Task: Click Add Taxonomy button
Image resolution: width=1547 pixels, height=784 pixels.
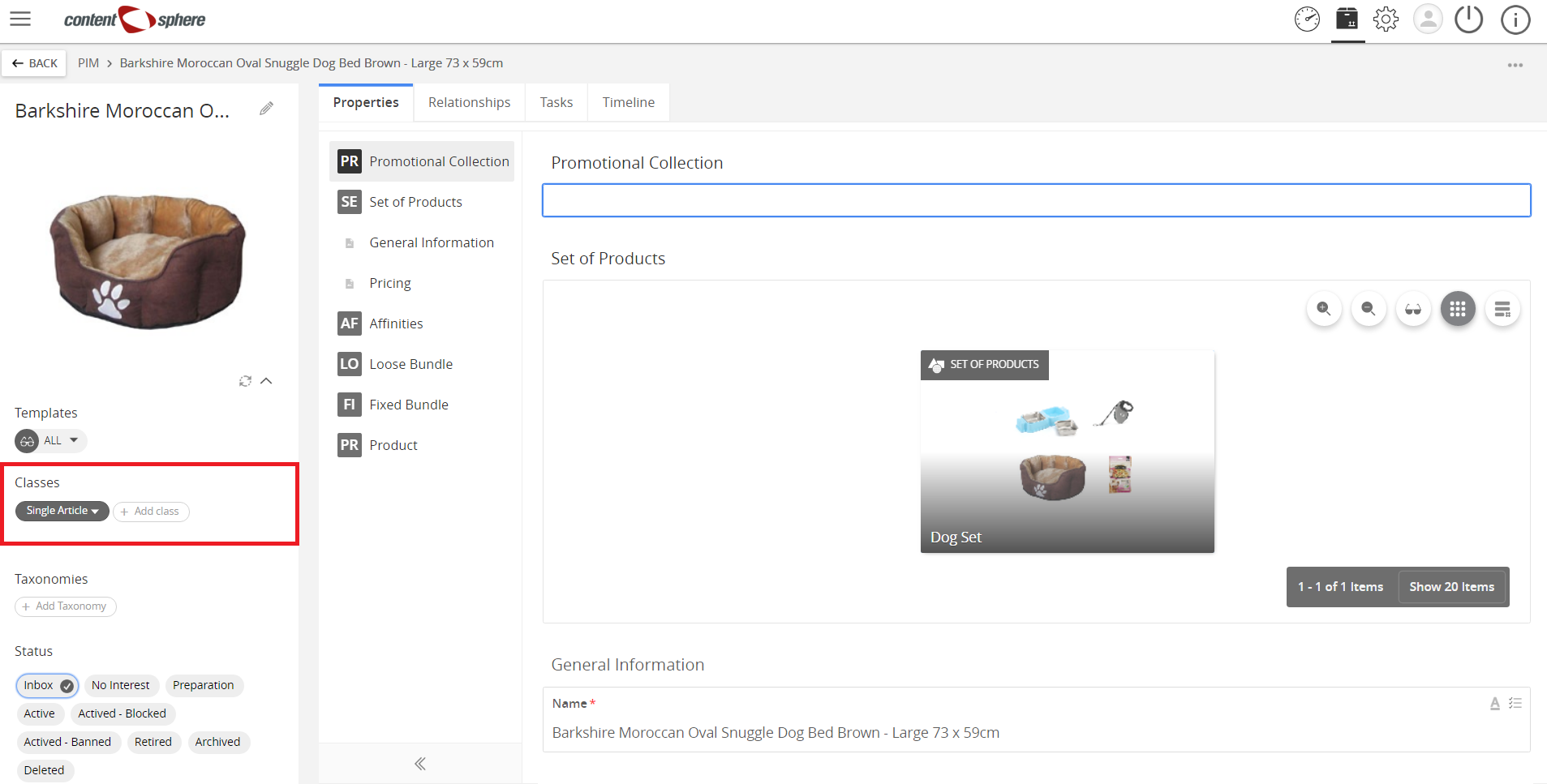Action: click(x=66, y=606)
